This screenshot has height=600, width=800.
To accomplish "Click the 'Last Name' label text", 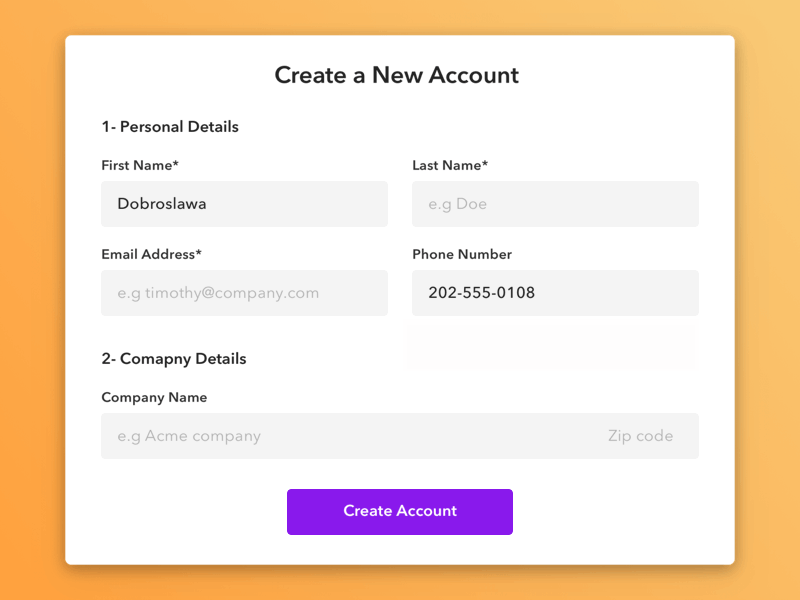I will pyautogui.click(x=446, y=165).
